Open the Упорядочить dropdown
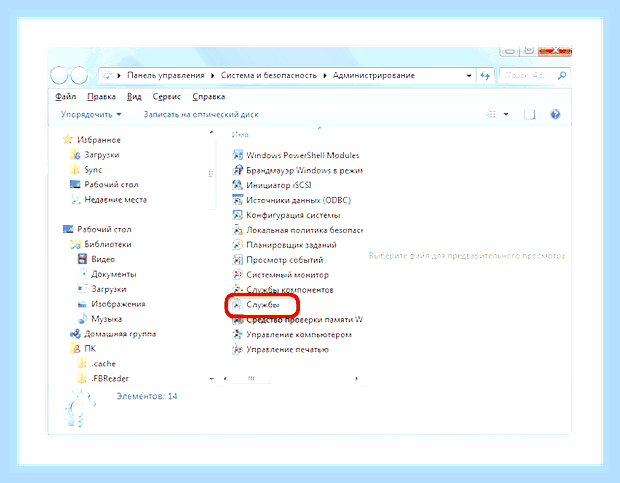This screenshot has width=620, height=483. pos(91,114)
